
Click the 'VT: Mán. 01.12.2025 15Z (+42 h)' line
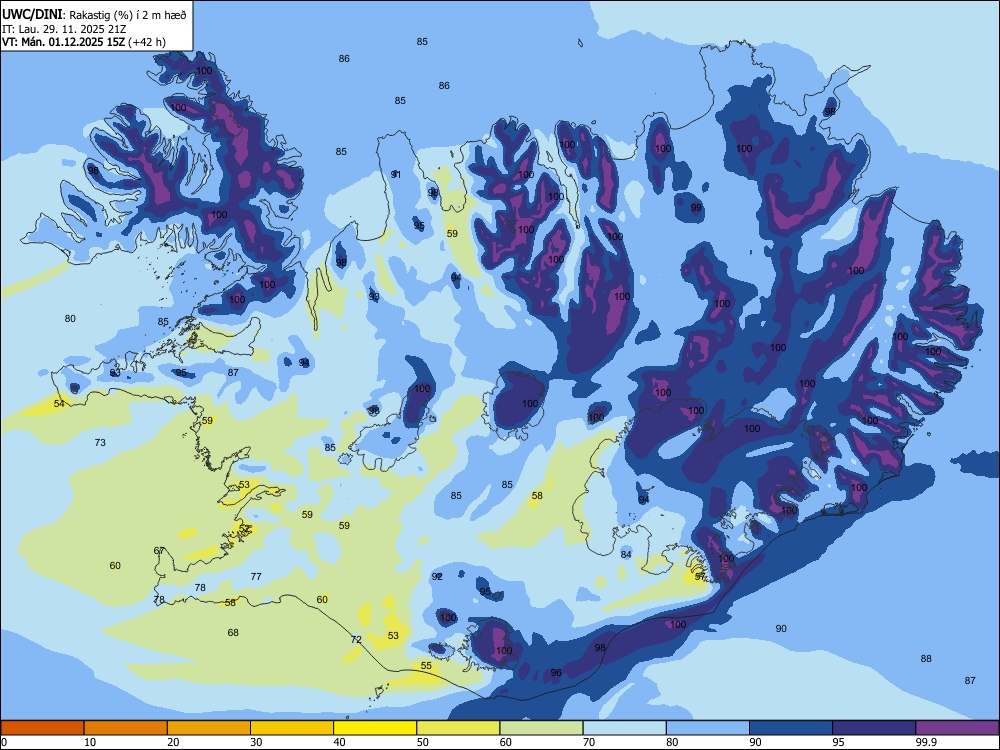point(84,42)
